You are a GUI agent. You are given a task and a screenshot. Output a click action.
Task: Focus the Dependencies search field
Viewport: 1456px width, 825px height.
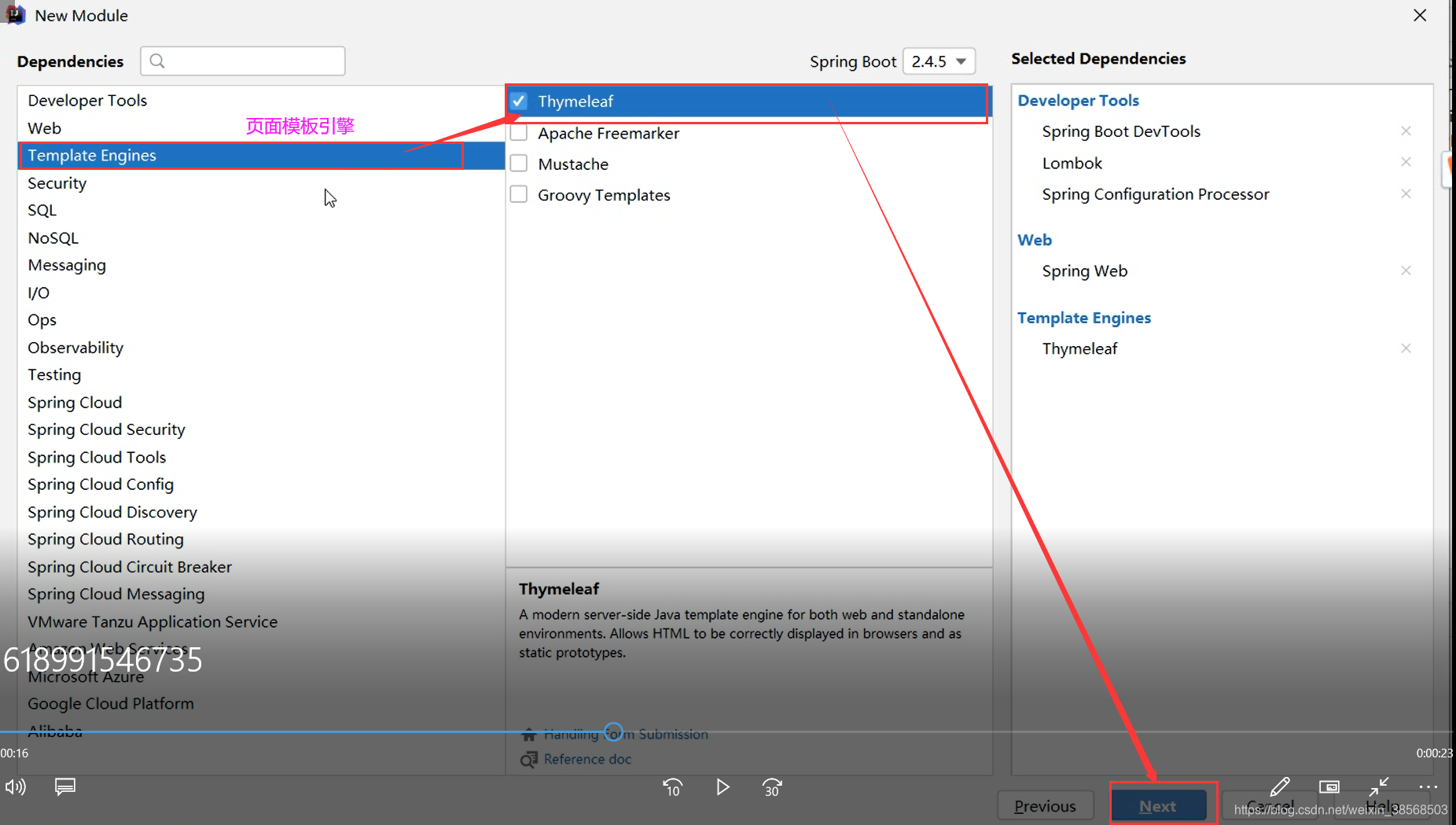pyautogui.click(x=243, y=61)
